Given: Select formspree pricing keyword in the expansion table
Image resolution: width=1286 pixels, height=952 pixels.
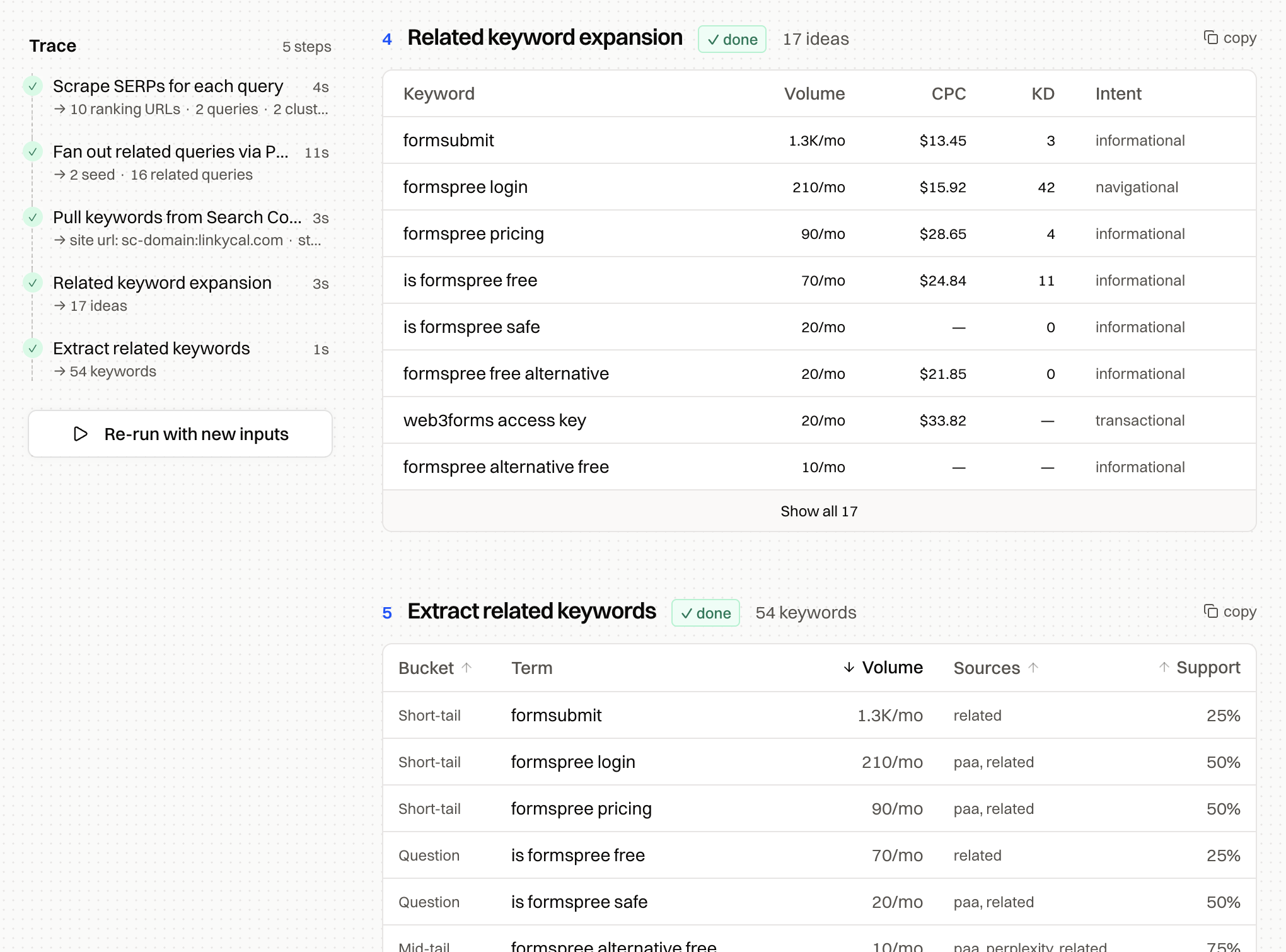Looking at the screenshot, I should (x=473, y=234).
